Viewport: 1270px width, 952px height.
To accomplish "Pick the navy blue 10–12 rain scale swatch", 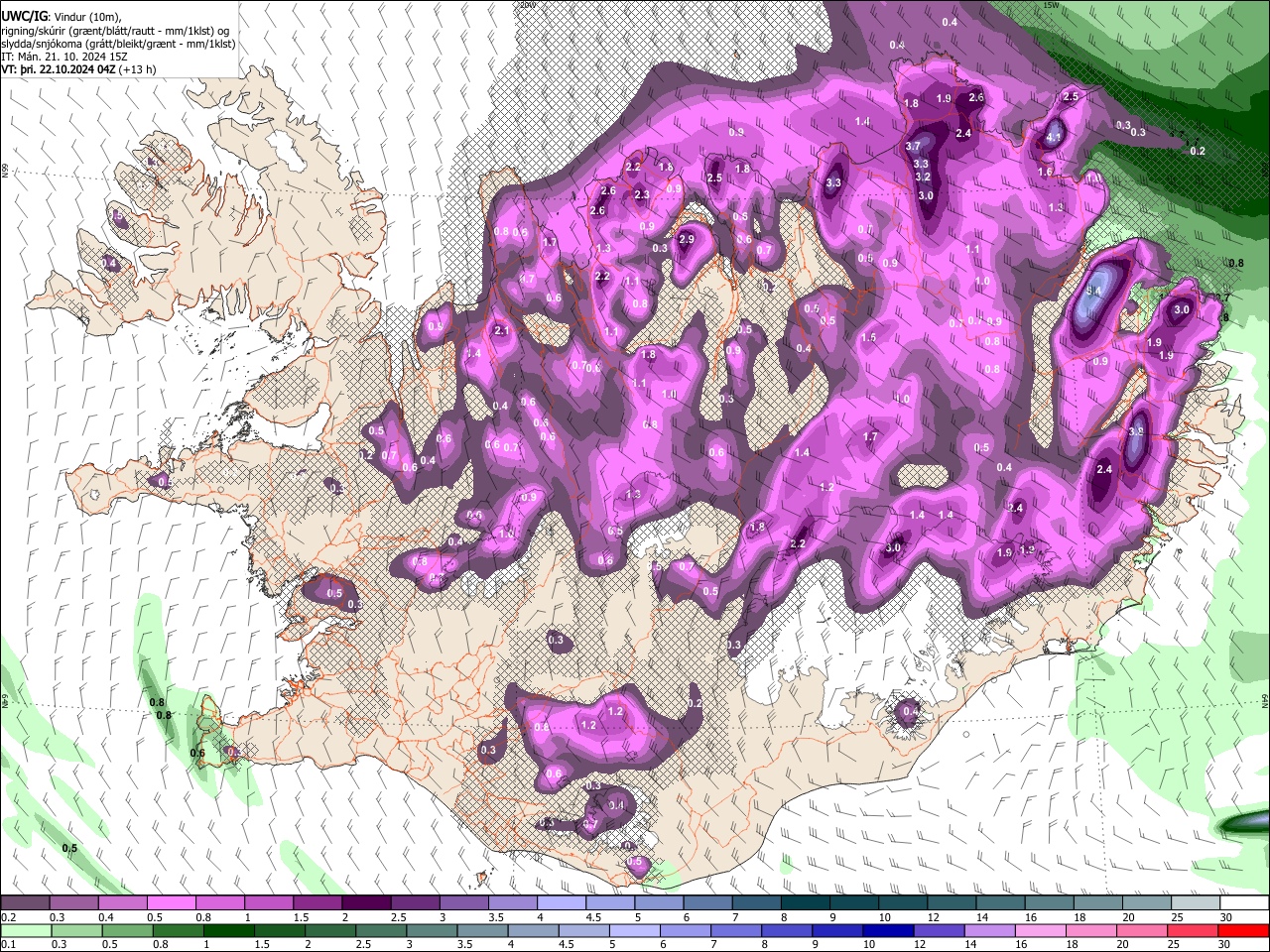I will click(x=889, y=930).
